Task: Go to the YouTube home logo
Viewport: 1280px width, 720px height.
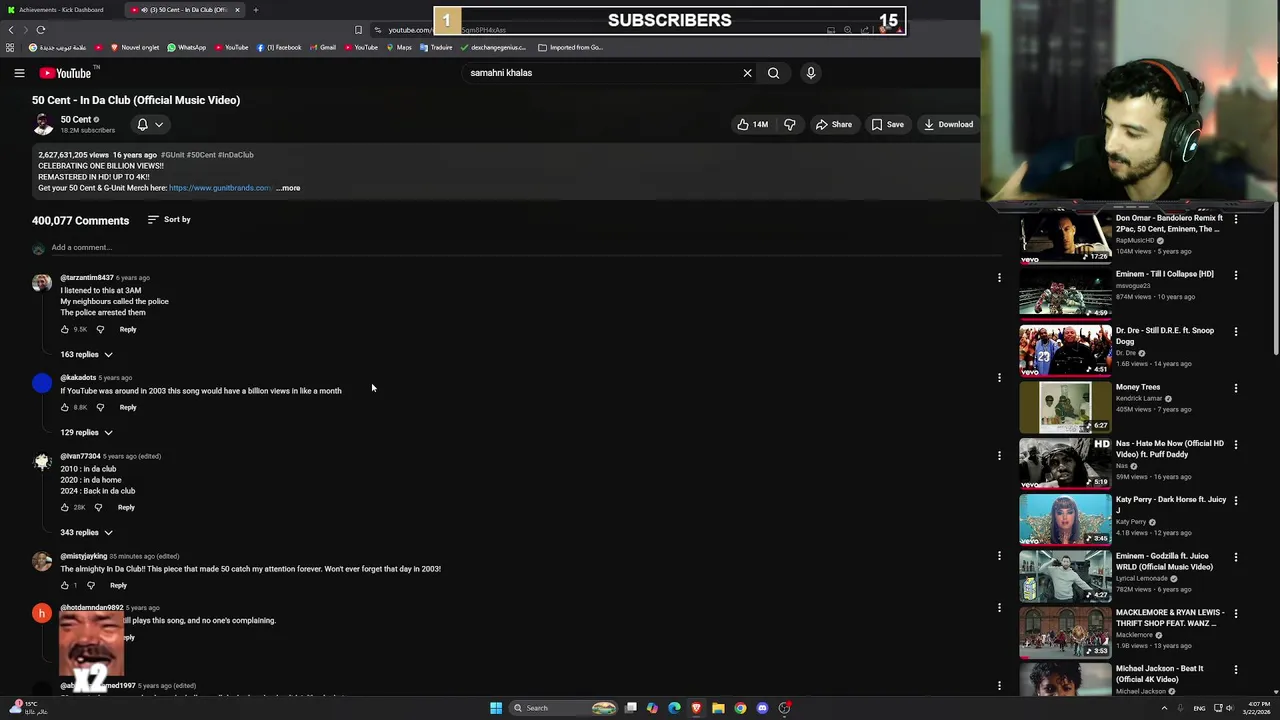Action: click(x=66, y=73)
